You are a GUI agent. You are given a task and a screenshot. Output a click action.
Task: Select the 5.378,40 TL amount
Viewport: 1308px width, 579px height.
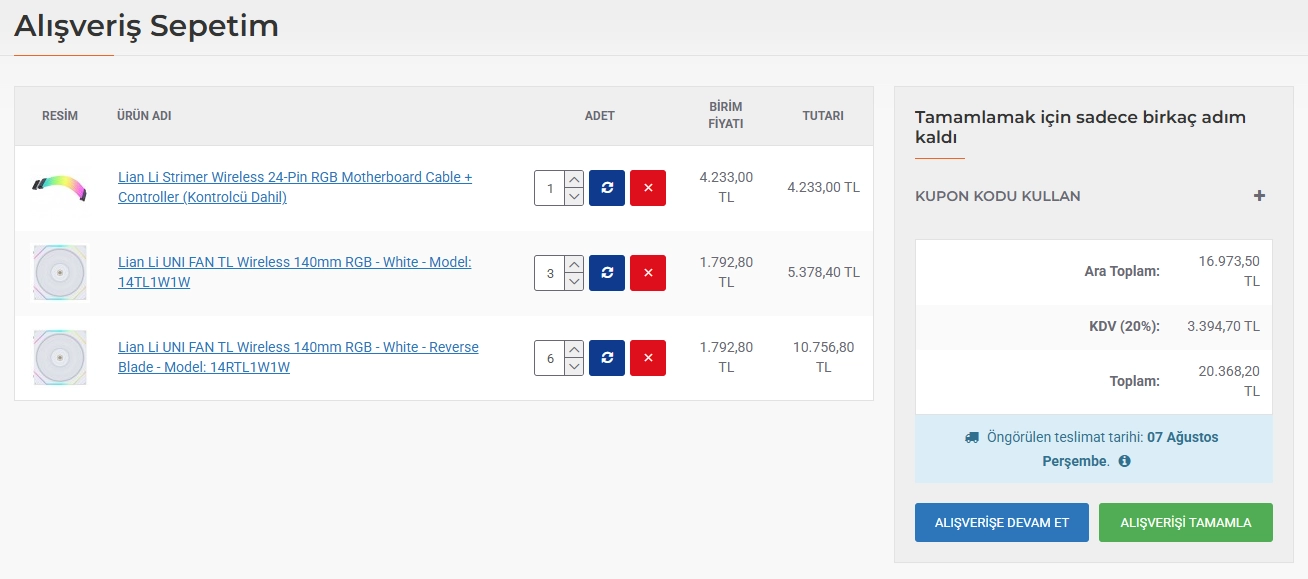tap(823, 272)
